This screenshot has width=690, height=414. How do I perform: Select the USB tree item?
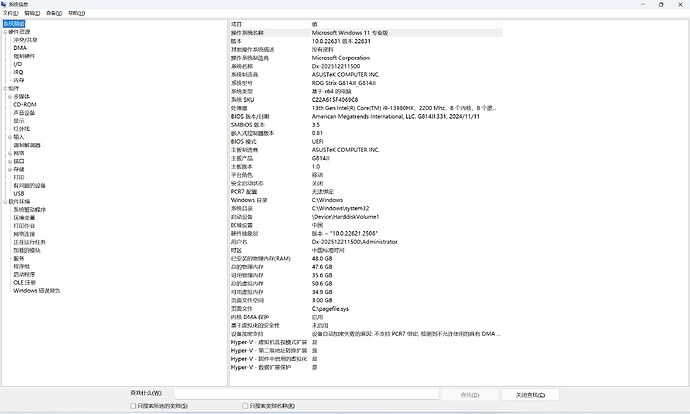(x=19, y=193)
